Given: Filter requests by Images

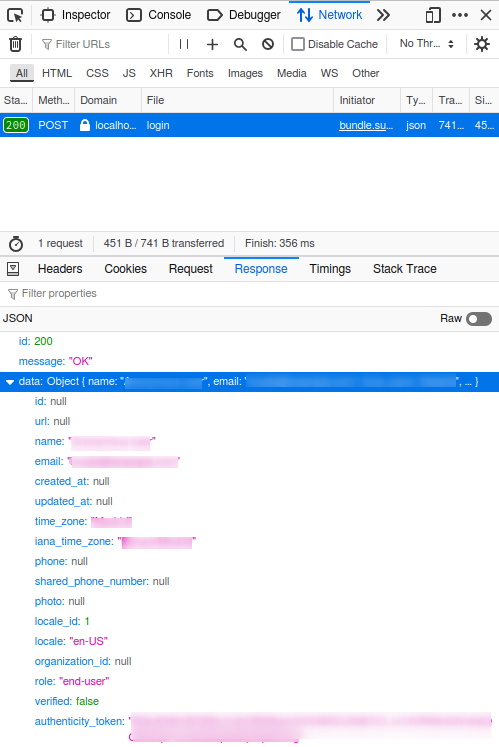Looking at the screenshot, I should click(245, 73).
